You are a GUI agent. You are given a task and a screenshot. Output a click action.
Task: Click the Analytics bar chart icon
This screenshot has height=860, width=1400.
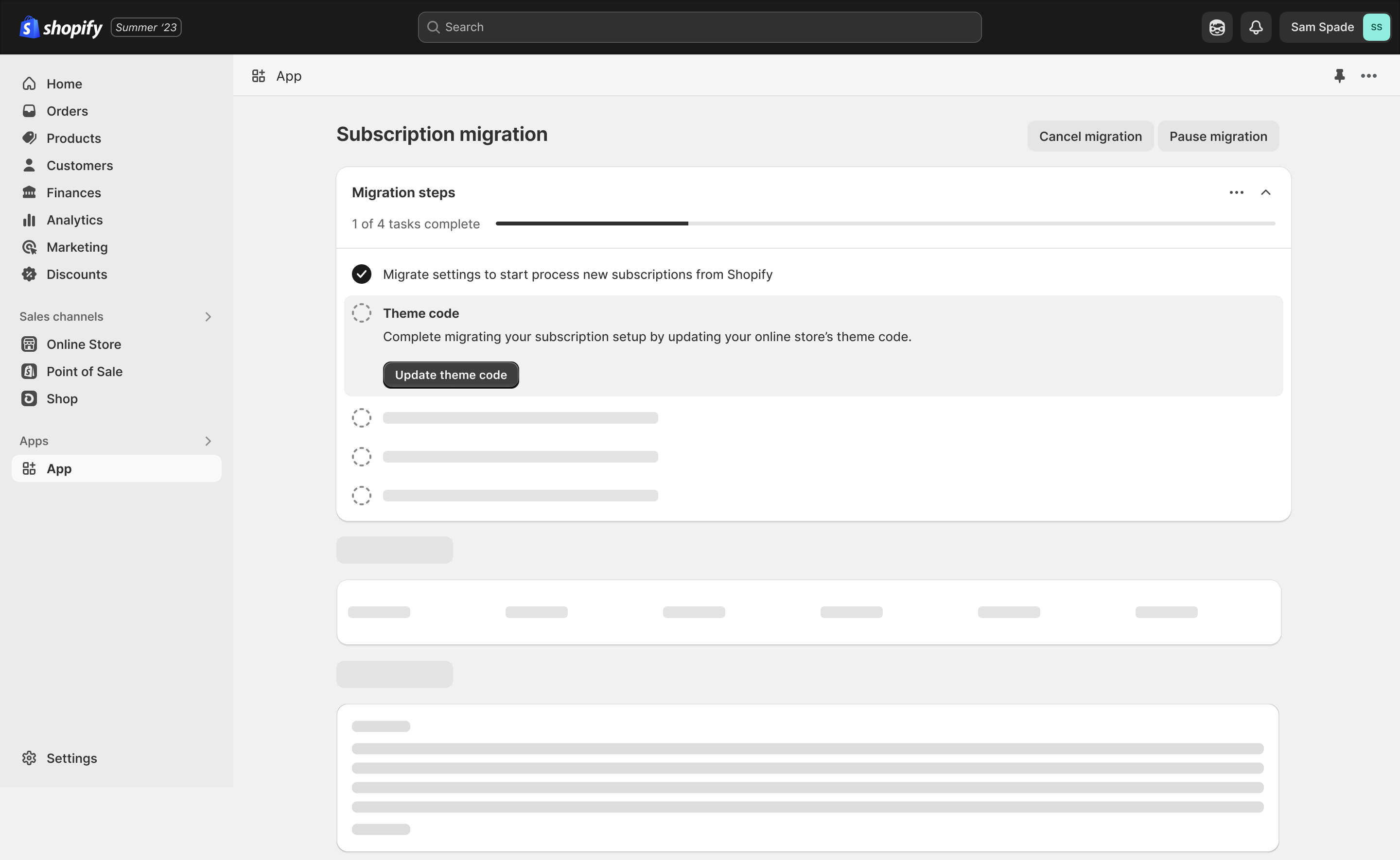(x=30, y=220)
